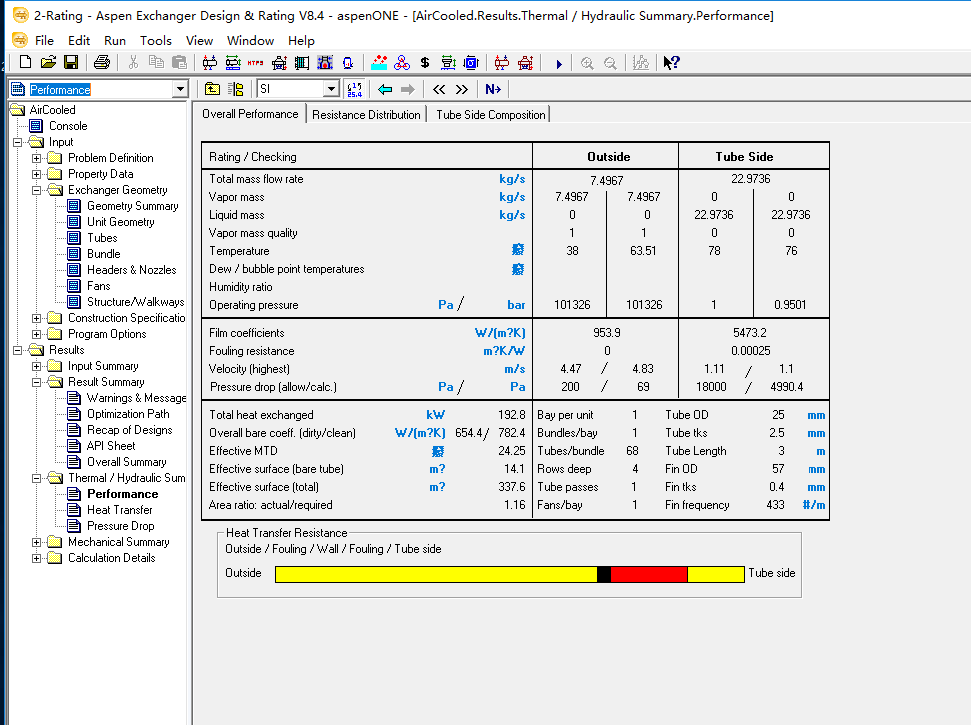Open the Tube Side Composition tab
Viewport: 971px width, 725px height.
tap(490, 115)
